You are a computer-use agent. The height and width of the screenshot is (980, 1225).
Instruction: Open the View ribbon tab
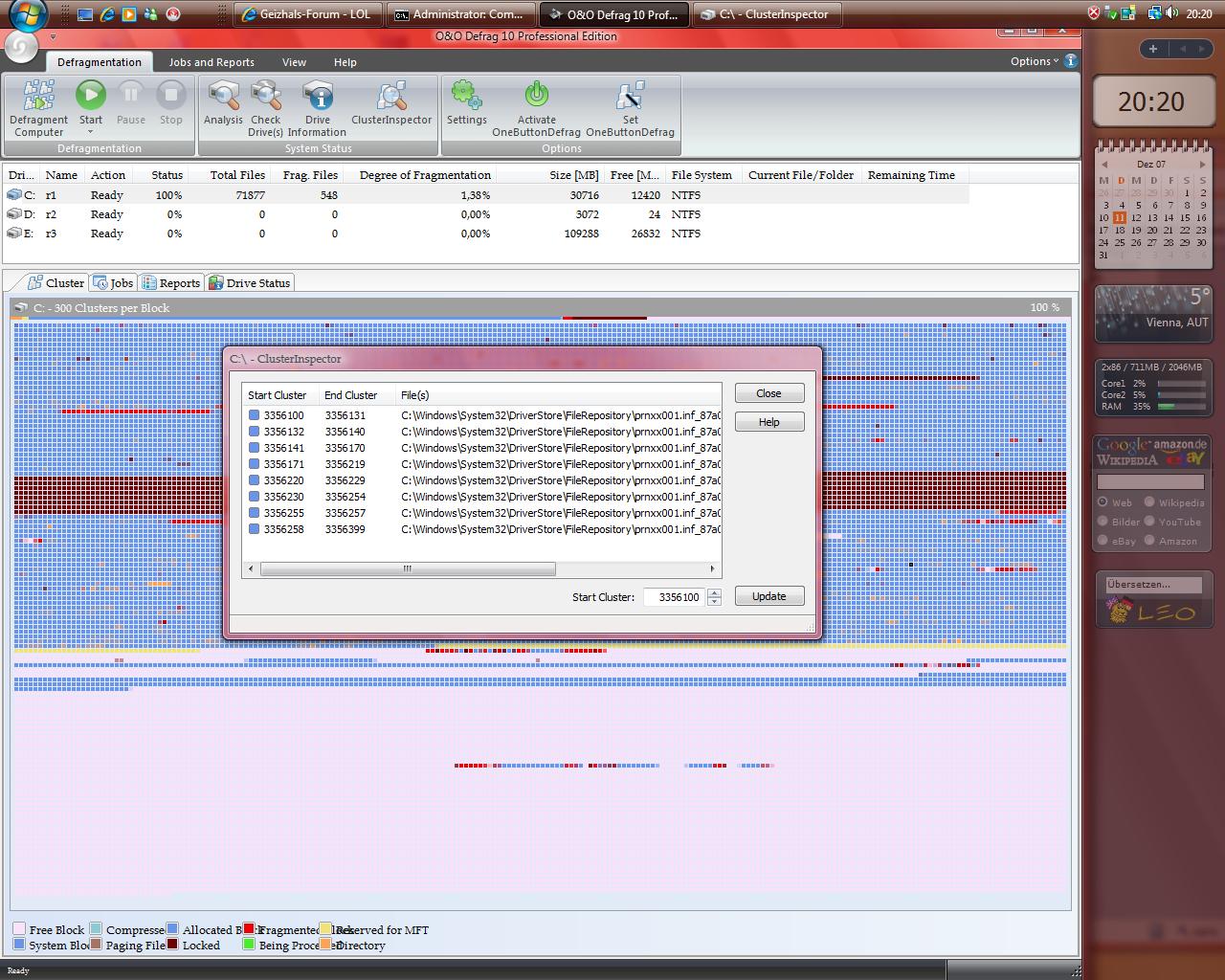[x=294, y=62]
